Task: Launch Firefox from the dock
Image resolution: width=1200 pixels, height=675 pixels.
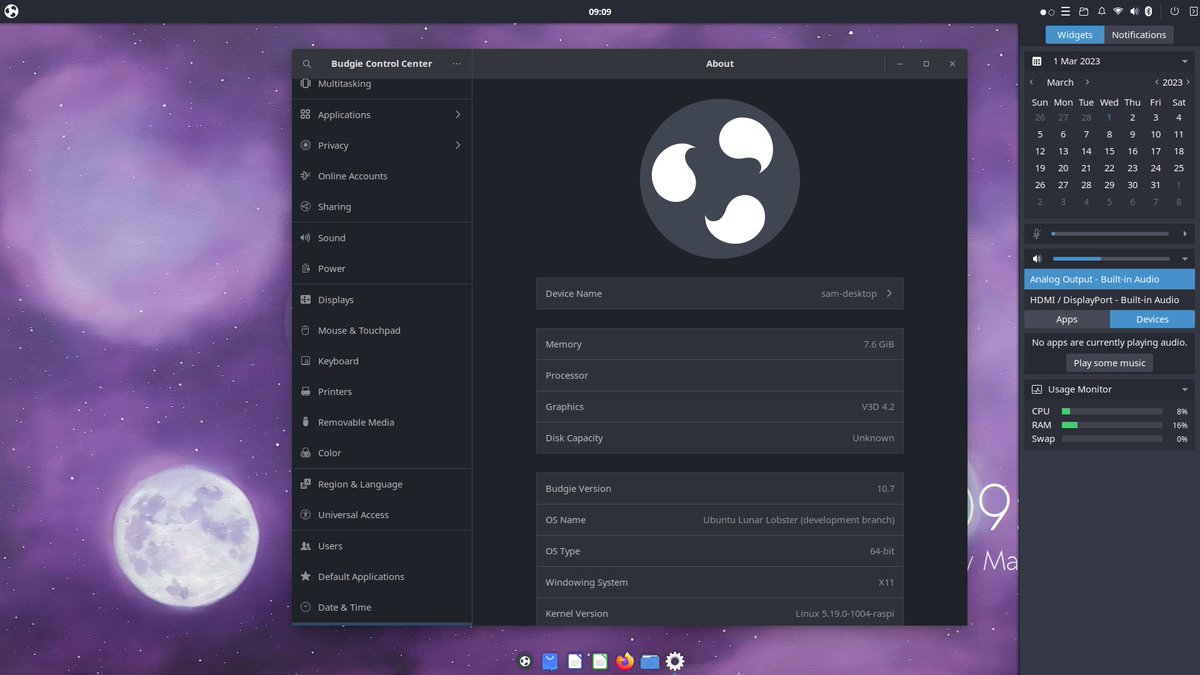Action: coord(625,661)
